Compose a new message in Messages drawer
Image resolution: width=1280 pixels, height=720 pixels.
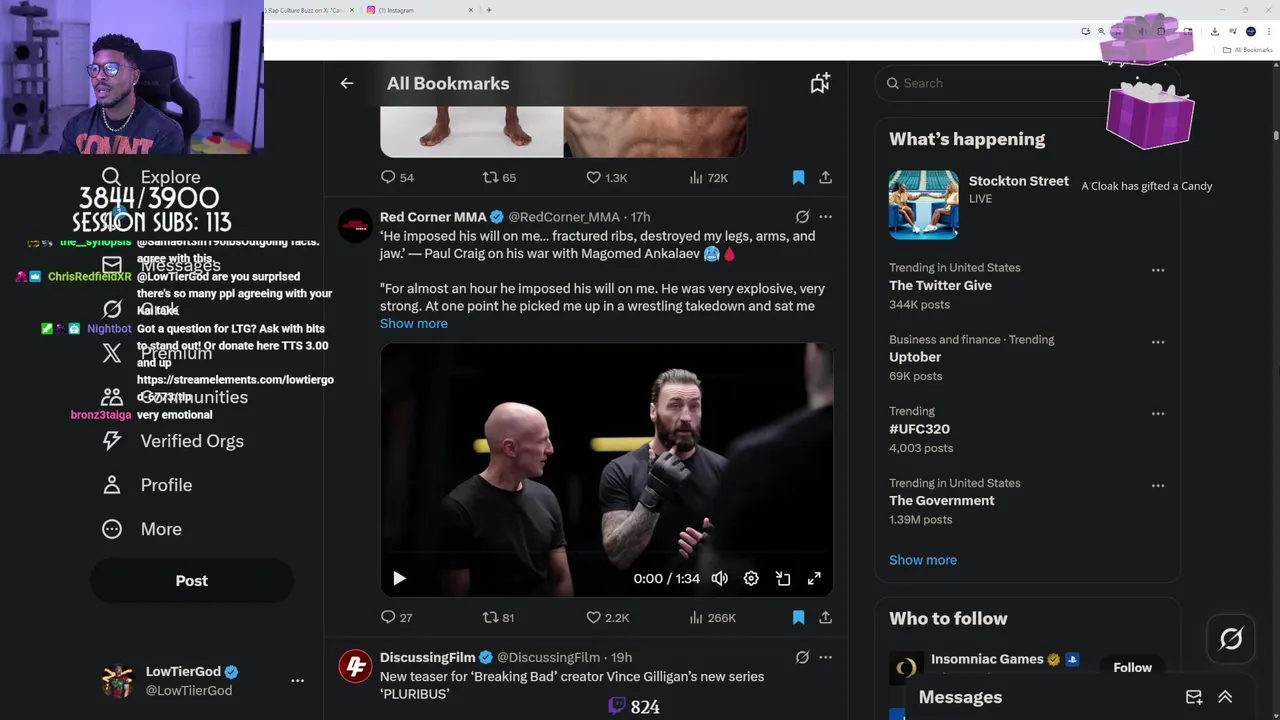pos(1194,697)
